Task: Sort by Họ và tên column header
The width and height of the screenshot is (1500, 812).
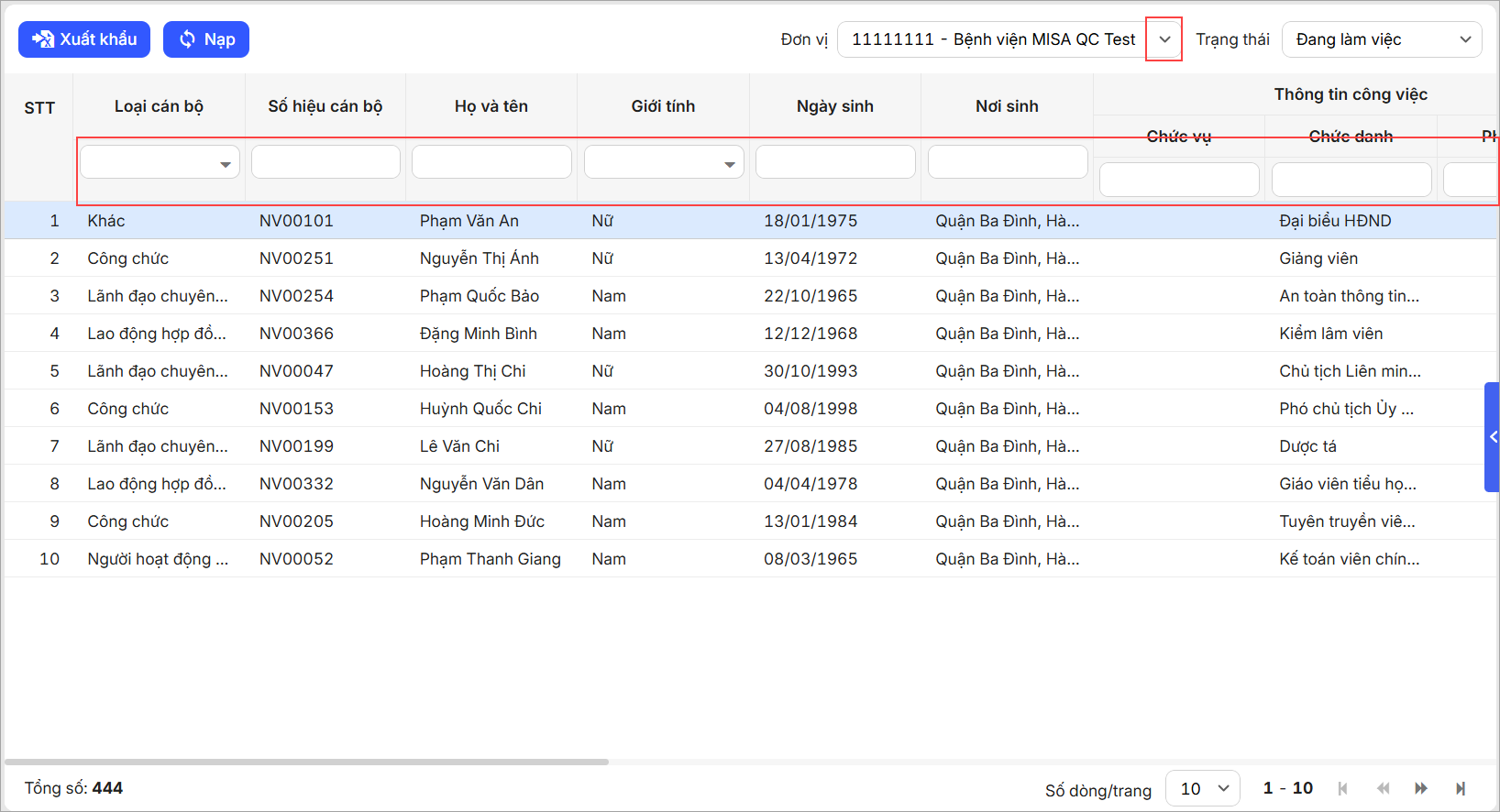Action: click(x=491, y=106)
